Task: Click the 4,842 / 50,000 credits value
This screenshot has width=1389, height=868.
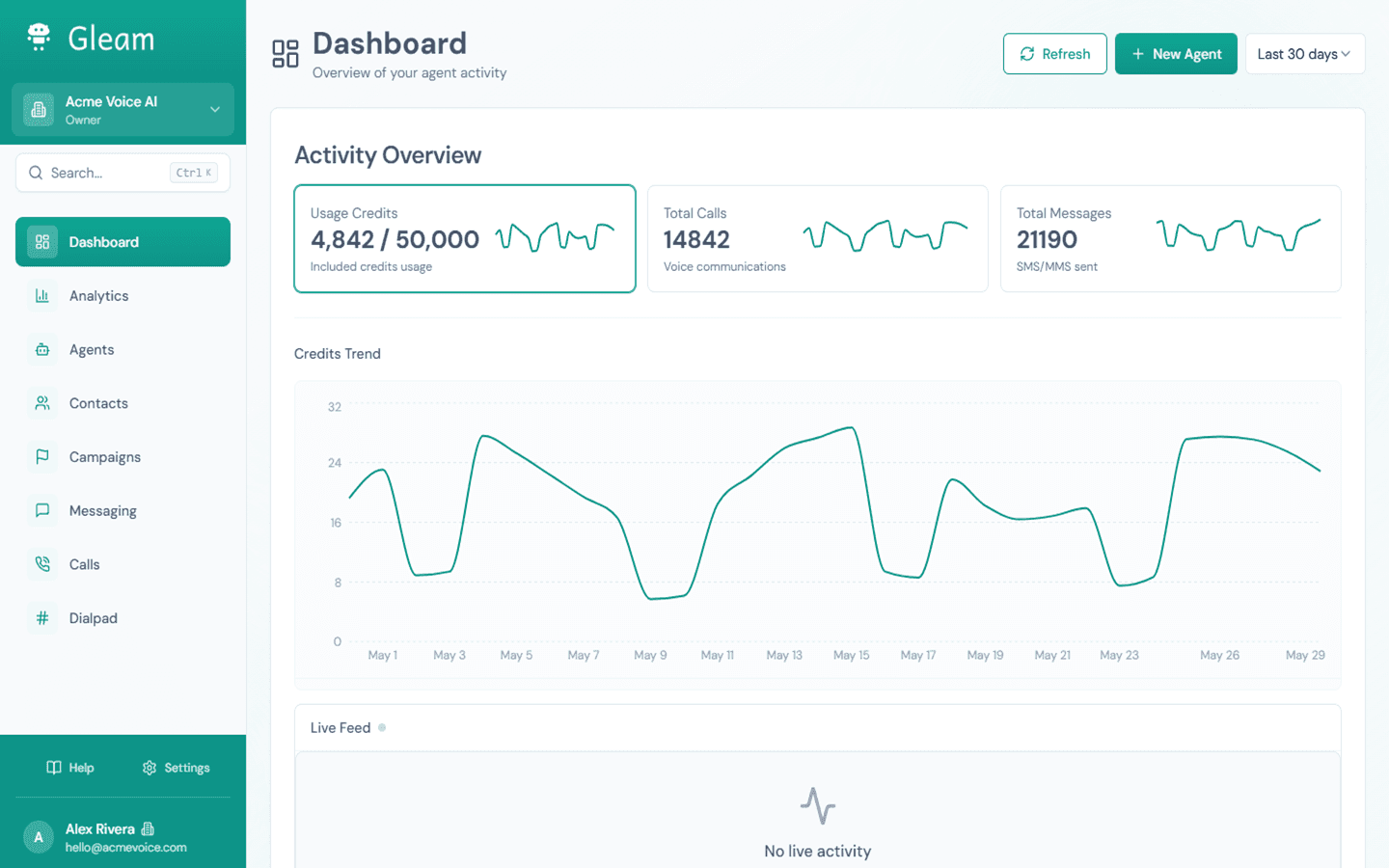Action: (x=395, y=239)
